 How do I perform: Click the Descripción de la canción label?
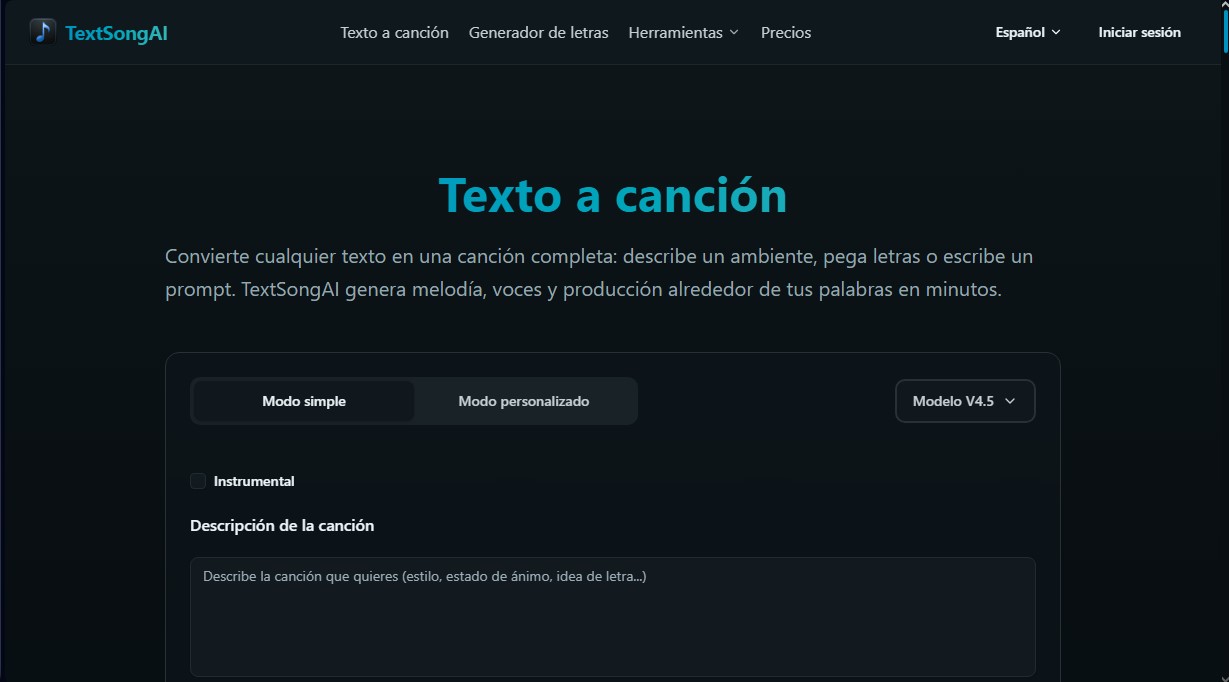282,525
